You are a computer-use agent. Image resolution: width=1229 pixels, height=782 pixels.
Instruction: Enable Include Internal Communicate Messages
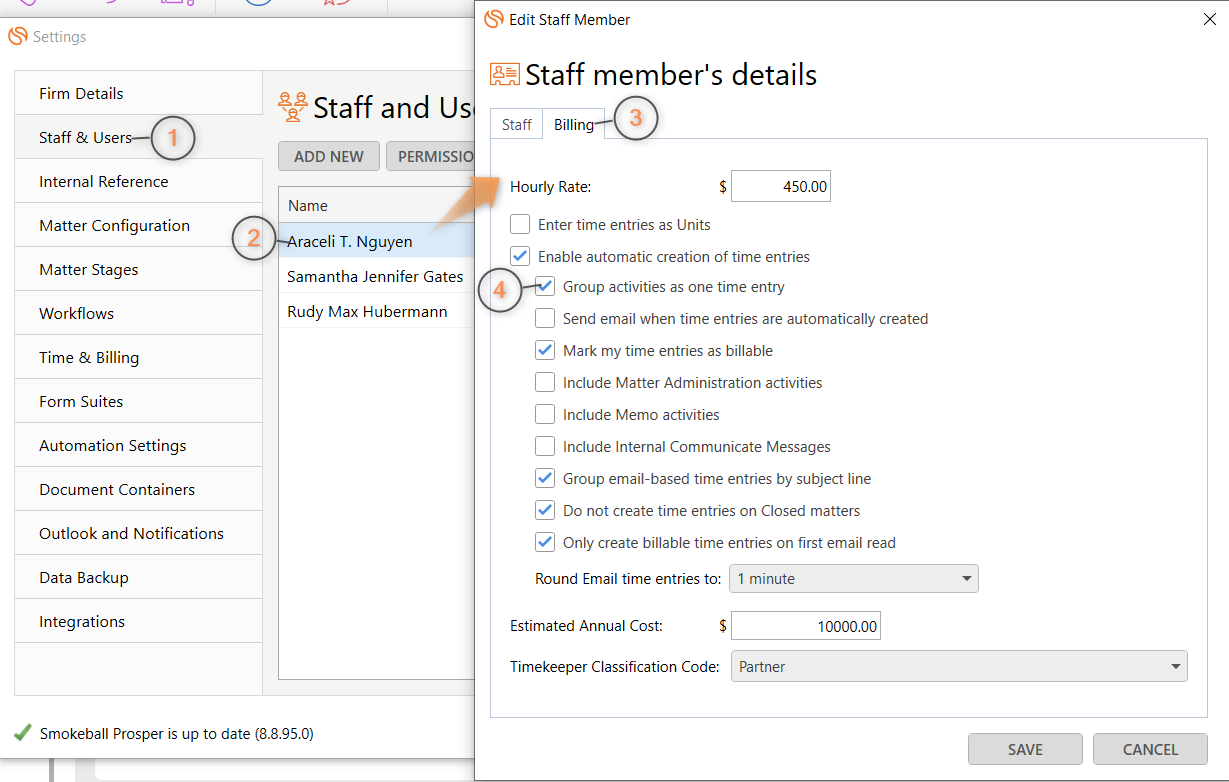point(545,447)
